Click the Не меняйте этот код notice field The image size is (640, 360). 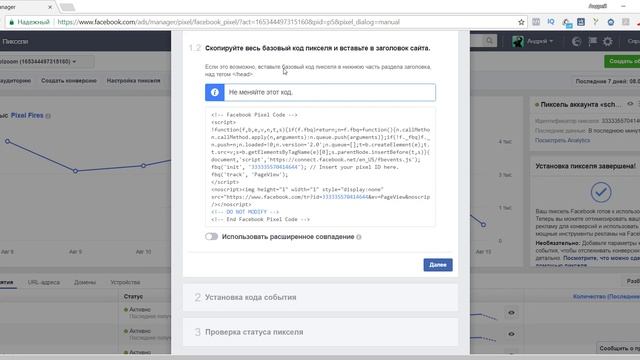pyautogui.click(x=320, y=92)
